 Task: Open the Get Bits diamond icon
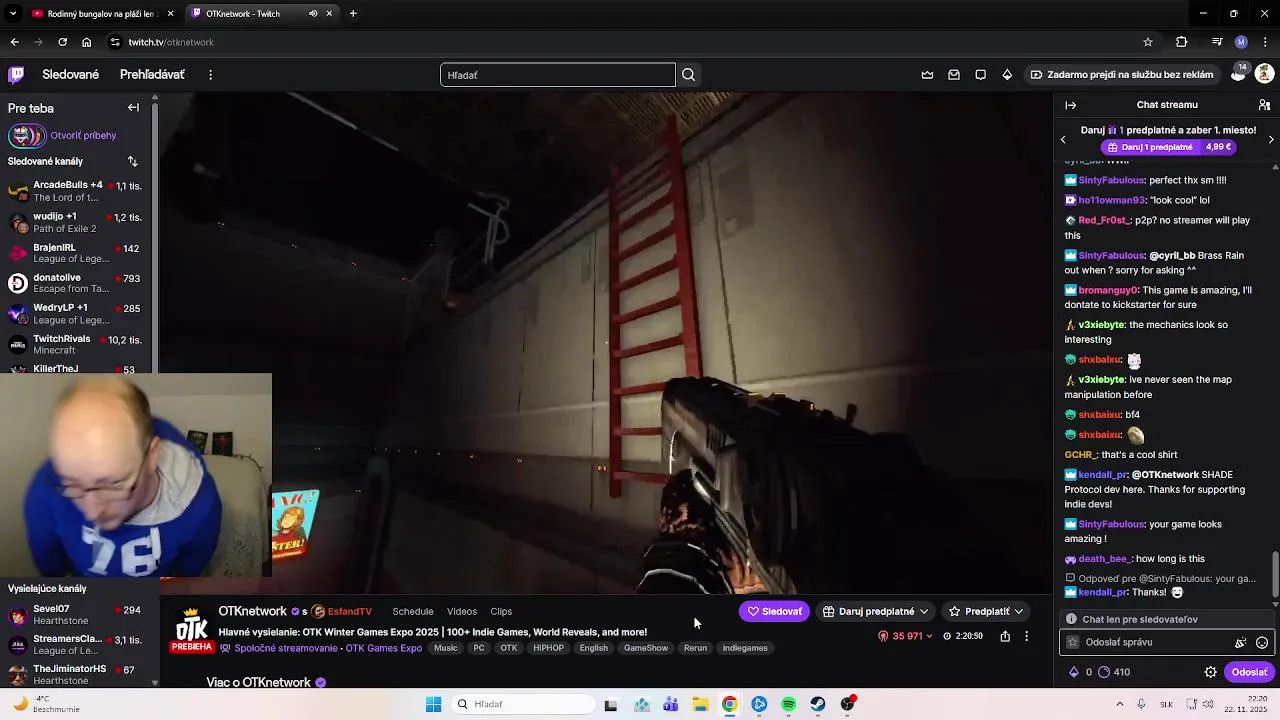coord(1007,75)
